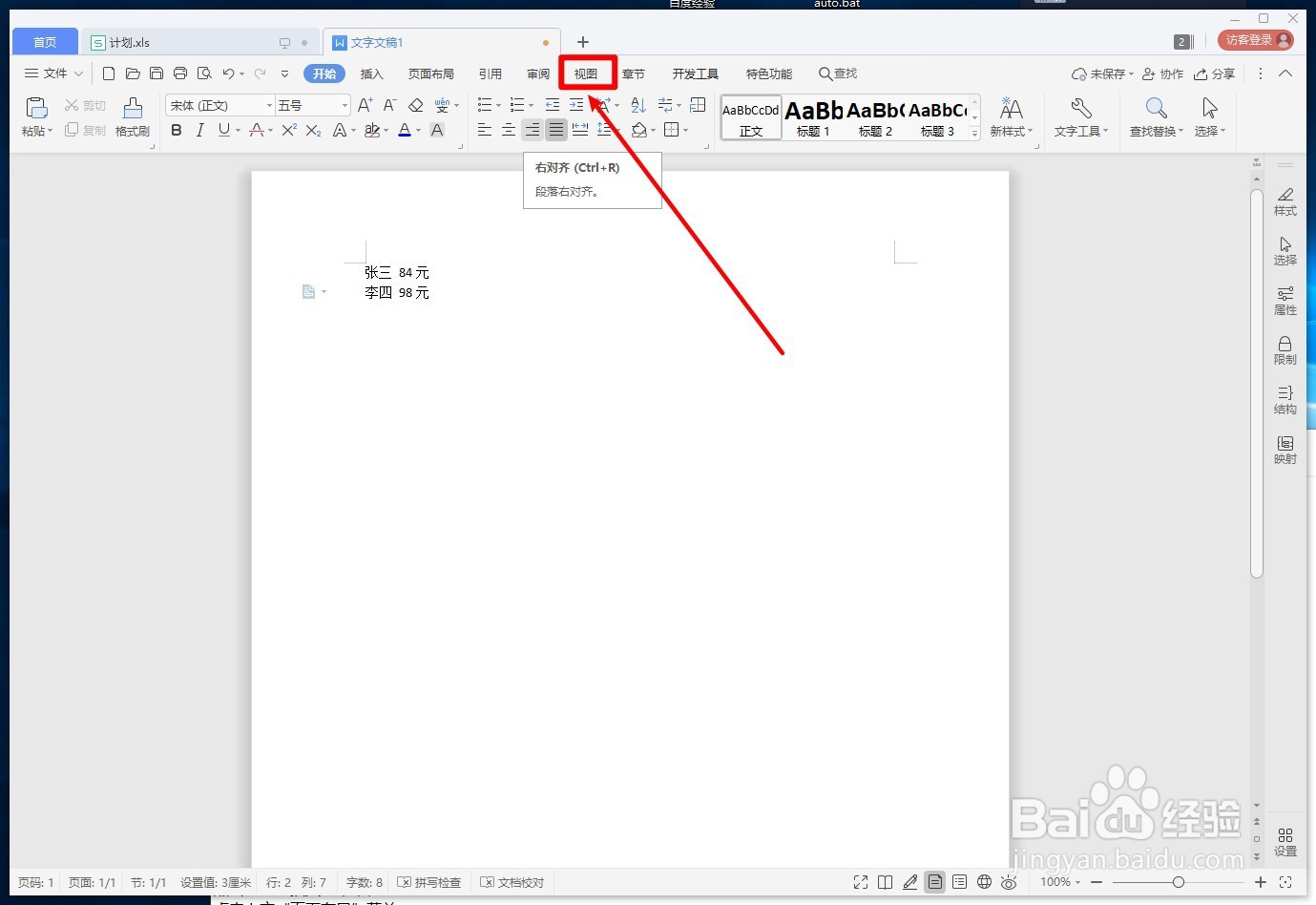This screenshot has width=1316, height=905.
Task: Apply the 标题 1 heading style
Action: pyautogui.click(x=813, y=117)
